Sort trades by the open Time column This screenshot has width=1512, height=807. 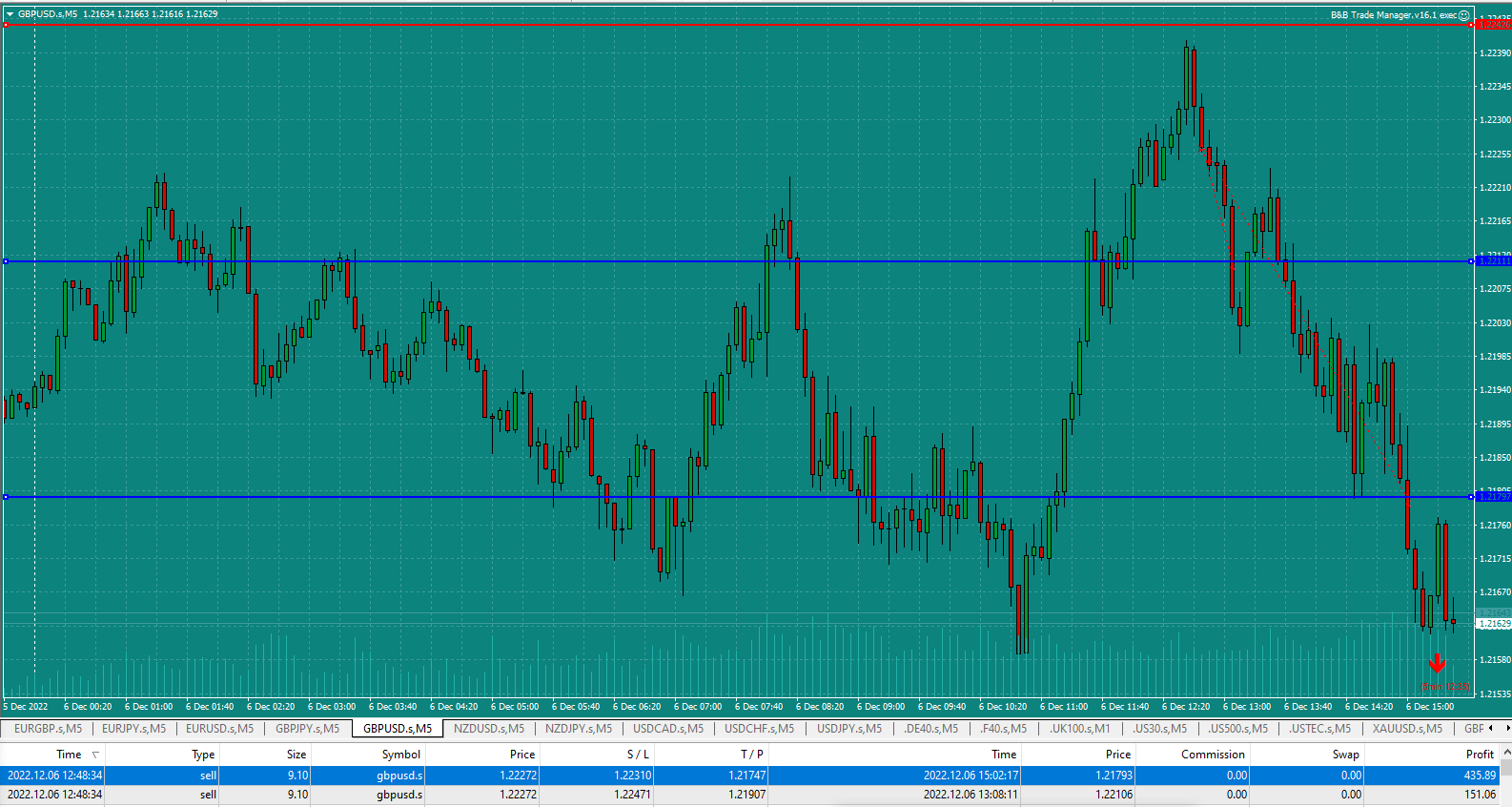tap(69, 755)
